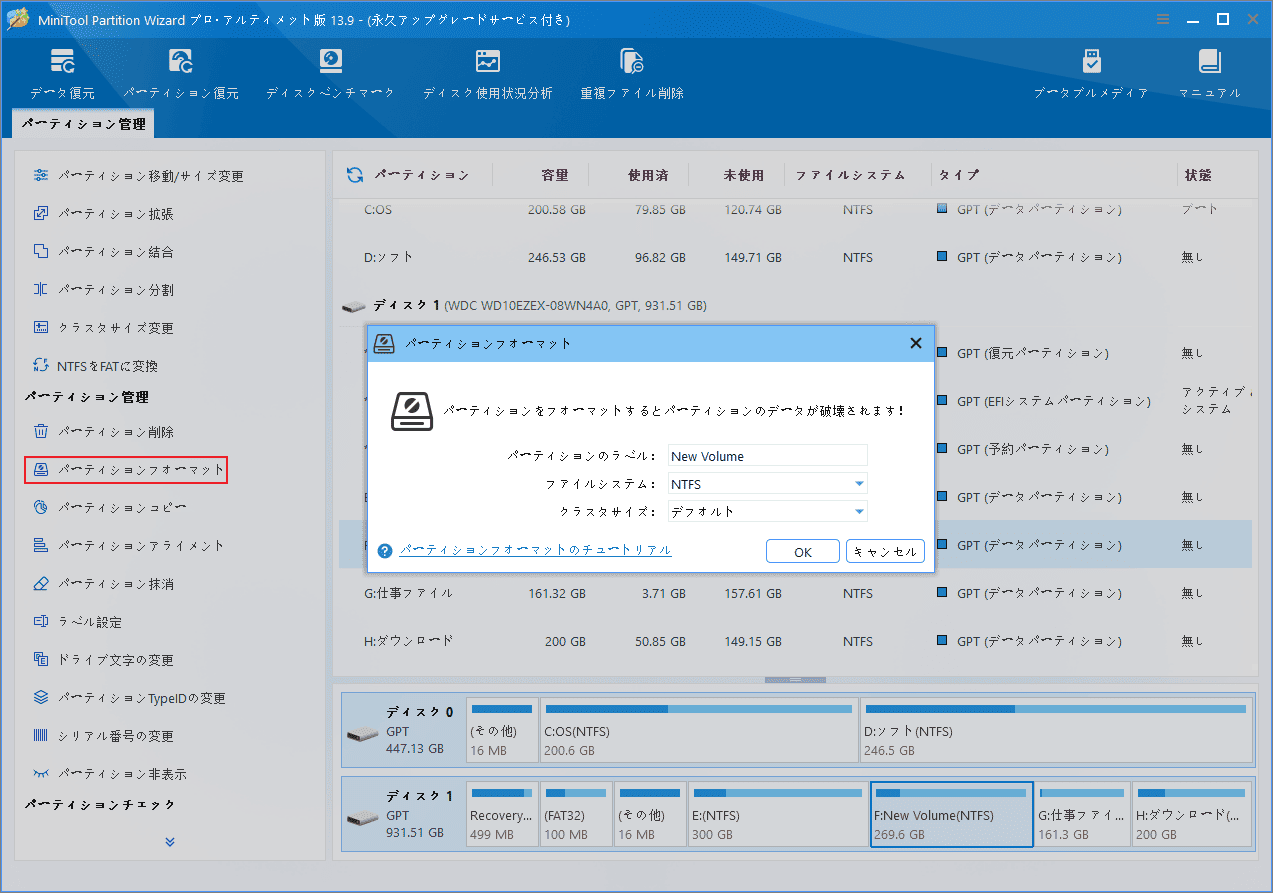Screen dimensions: 1273x893
Task: Click ディスク 1 in disk map
Action: coord(403,814)
